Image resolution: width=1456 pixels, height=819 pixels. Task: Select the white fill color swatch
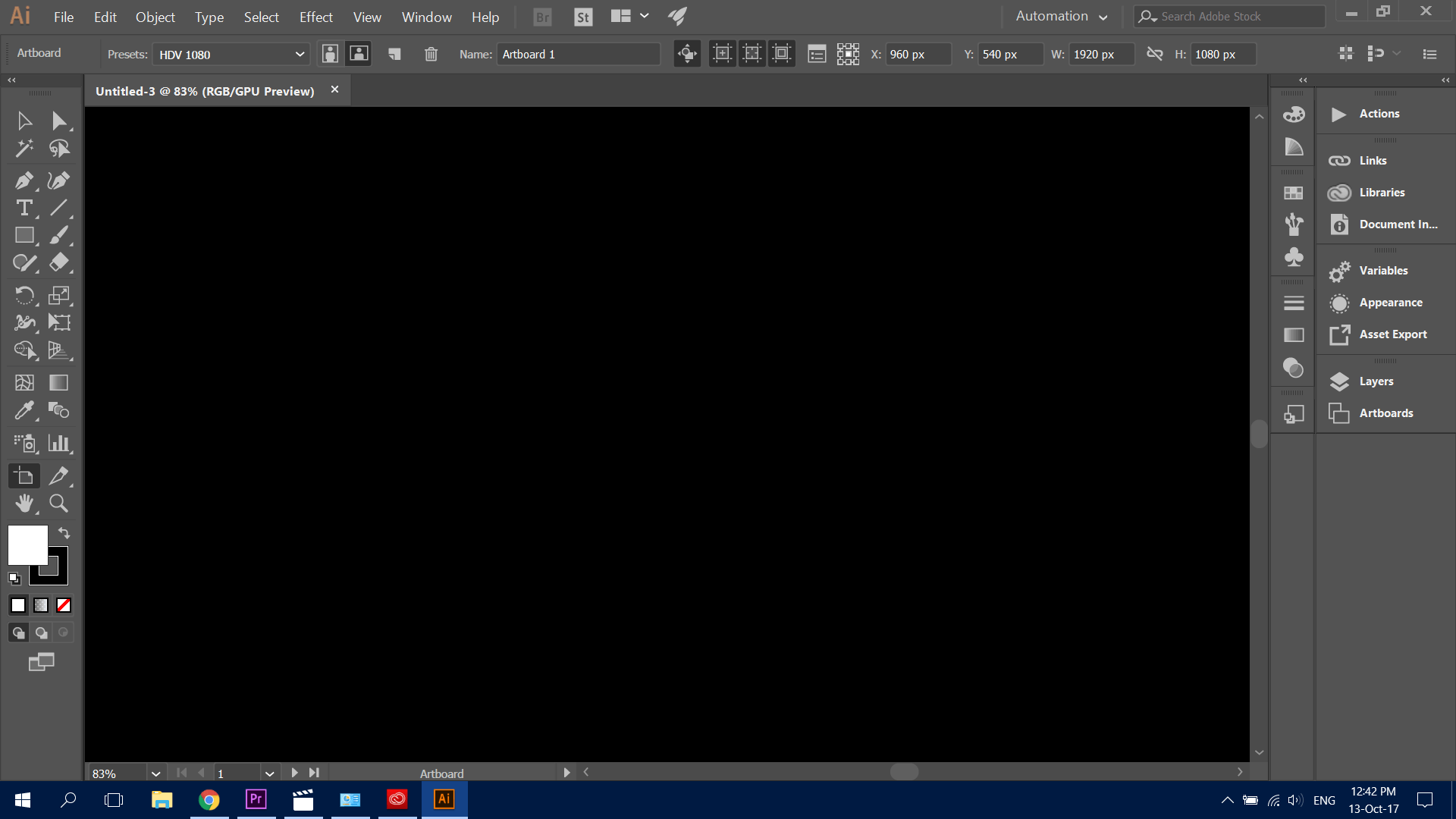[x=29, y=544]
